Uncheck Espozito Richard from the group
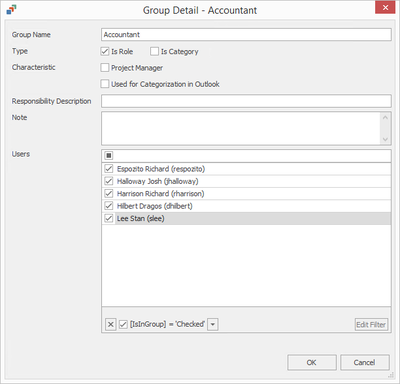 tap(109, 169)
